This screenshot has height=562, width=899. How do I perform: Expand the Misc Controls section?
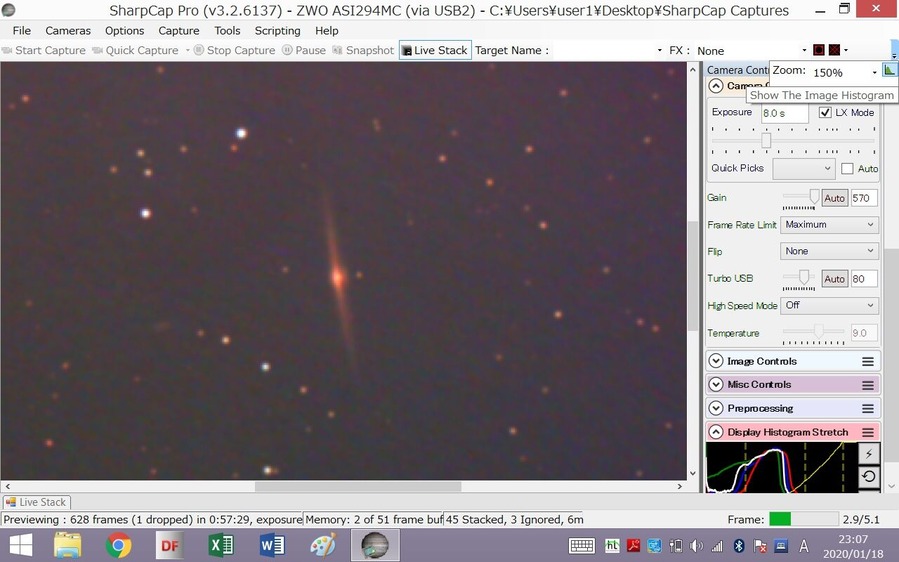coord(716,384)
